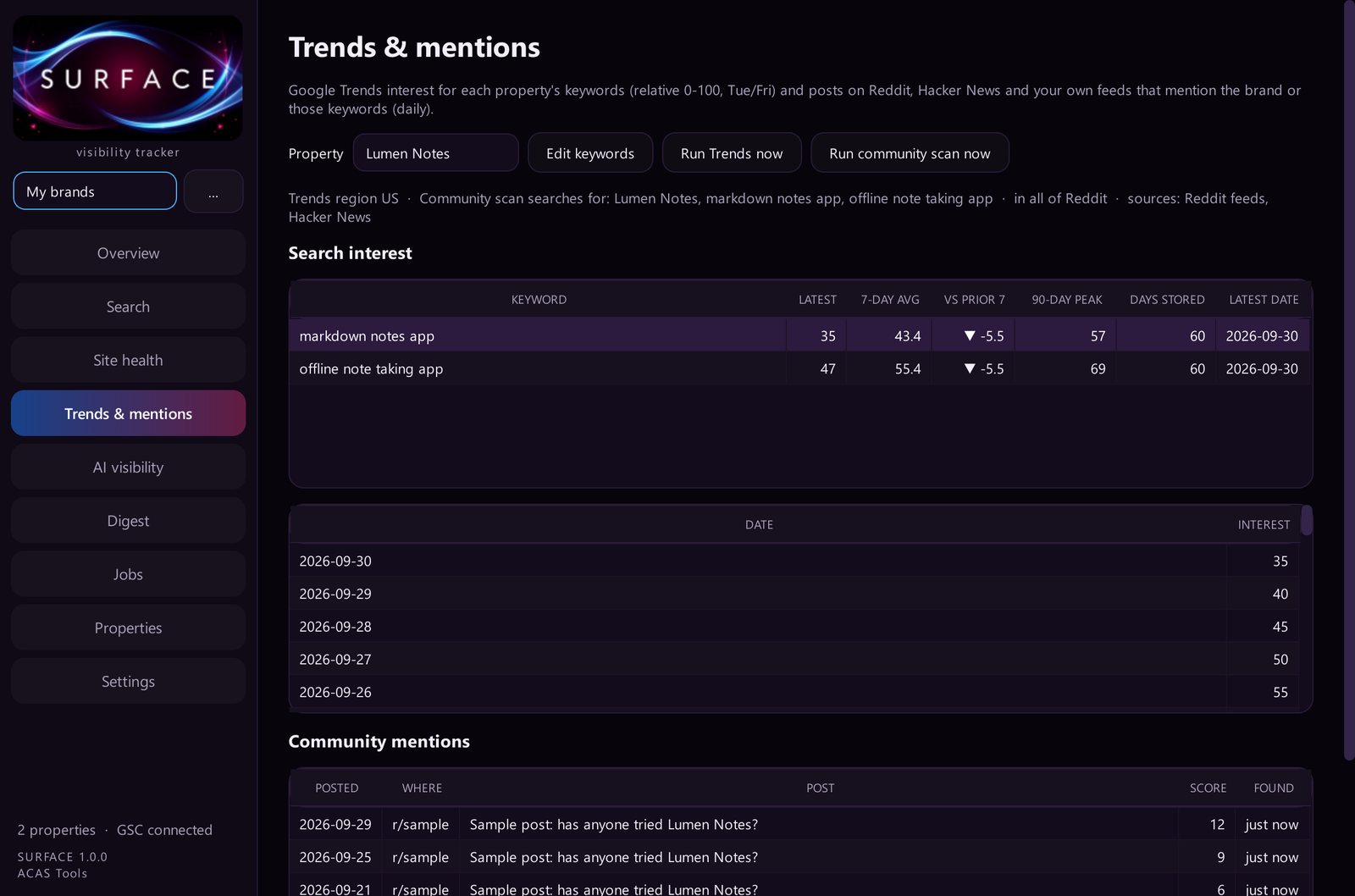Navigate to Site health
1355x896 pixels.
[x=128, y=360]
